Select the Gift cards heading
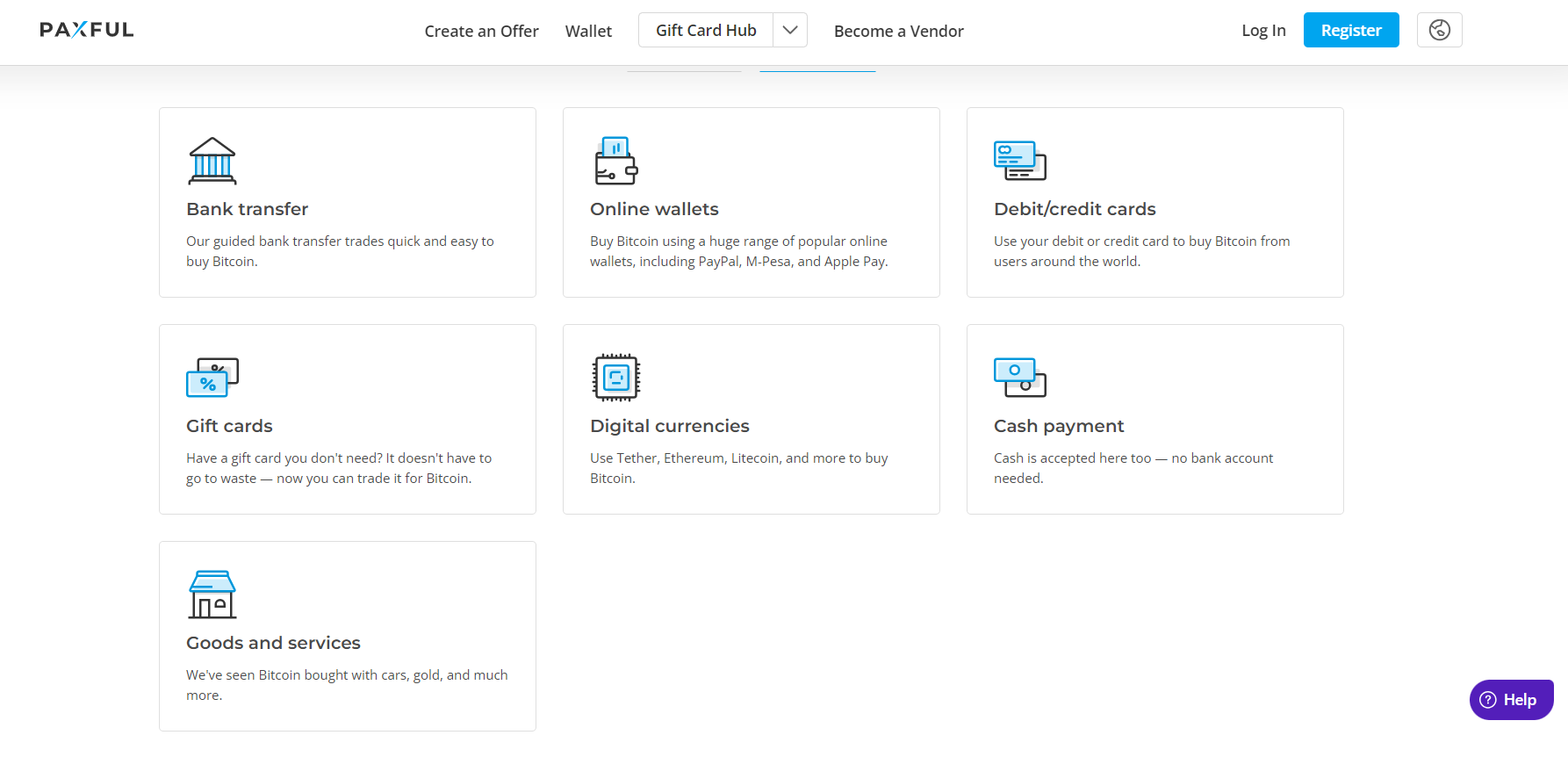 (x=229, y=426)
